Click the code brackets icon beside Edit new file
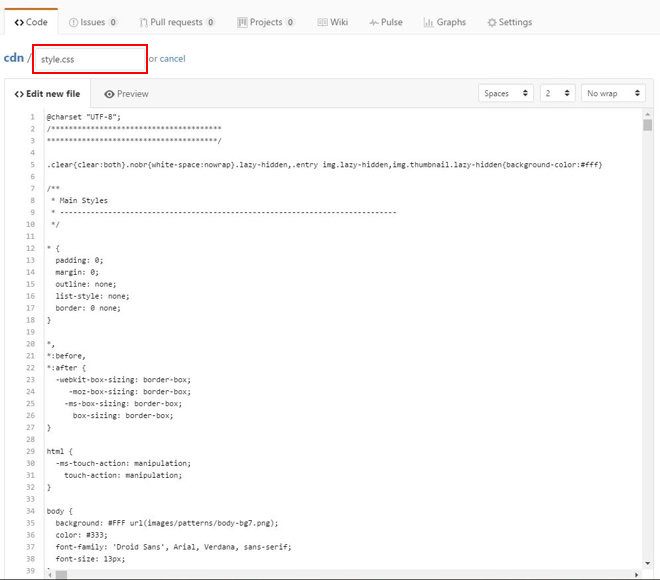 [19, 94]
